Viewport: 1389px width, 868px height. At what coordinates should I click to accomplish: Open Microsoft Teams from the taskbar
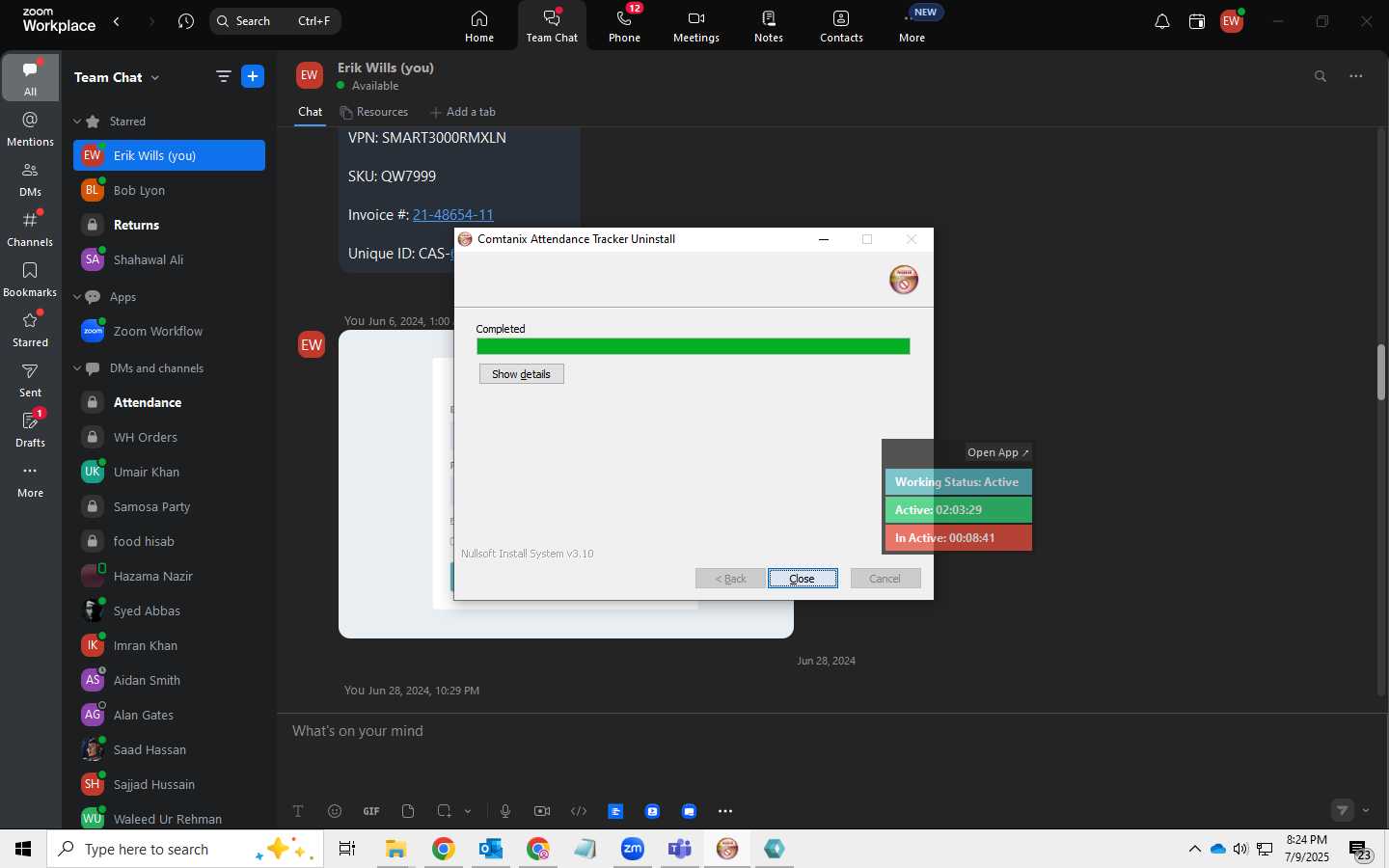pyautogui.click(x=680, y=849)
